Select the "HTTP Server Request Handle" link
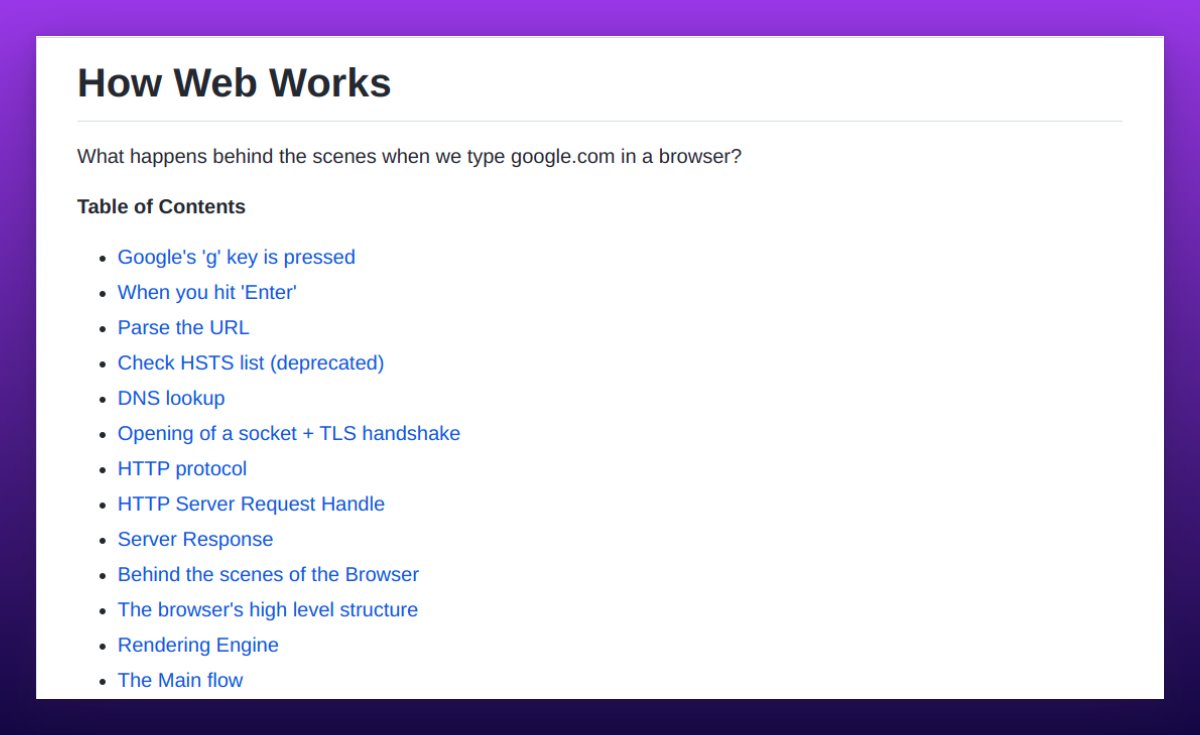 click(251, 504)
